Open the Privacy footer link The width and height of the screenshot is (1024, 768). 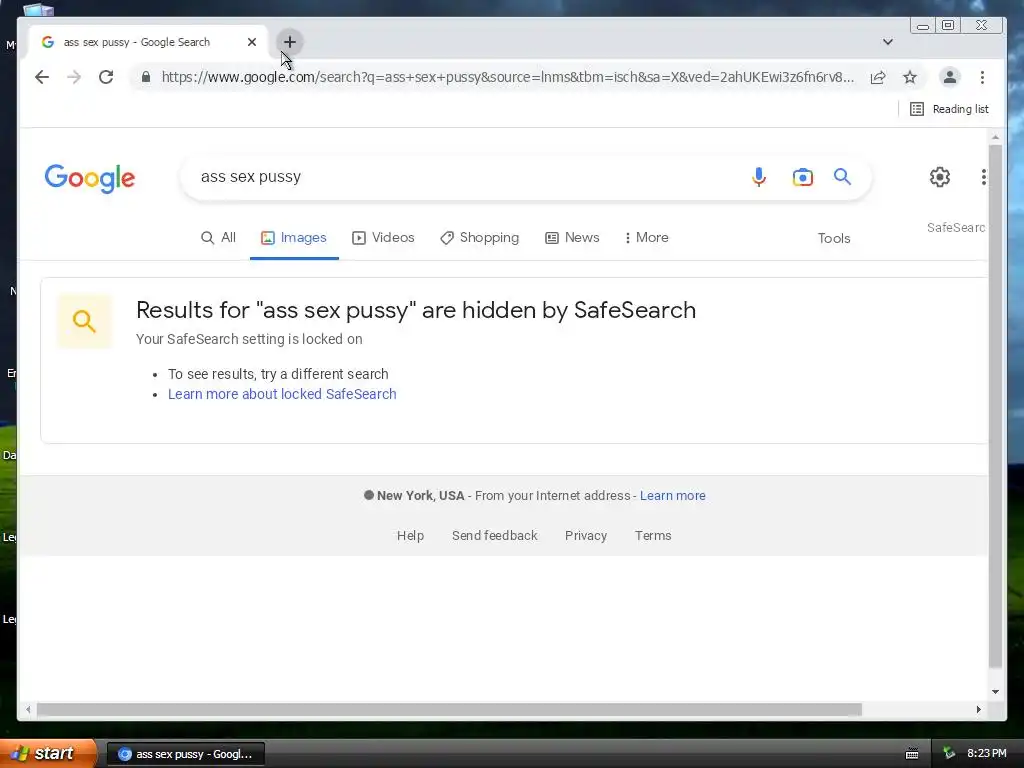(x=586, y=536)
